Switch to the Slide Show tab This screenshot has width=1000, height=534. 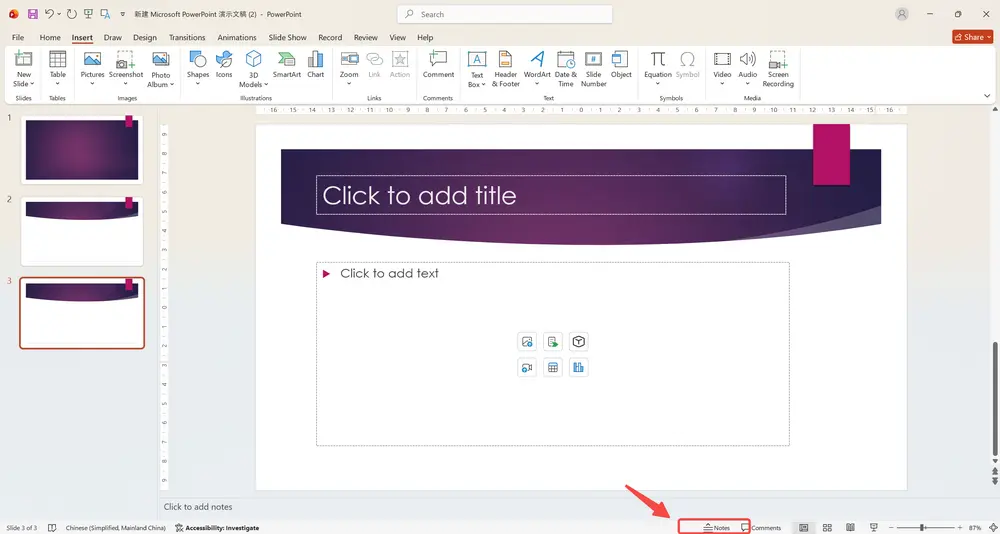[x=287, y=38]
